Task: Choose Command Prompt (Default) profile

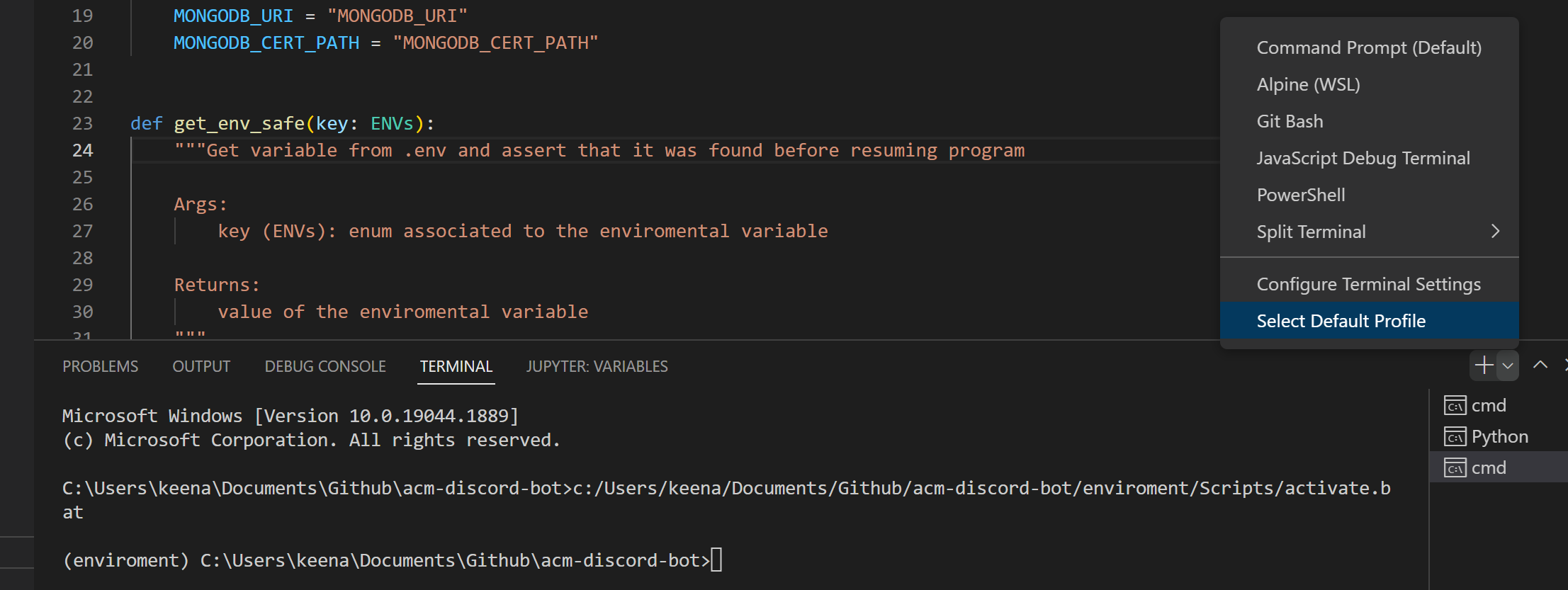Action: coord(1368,47)
